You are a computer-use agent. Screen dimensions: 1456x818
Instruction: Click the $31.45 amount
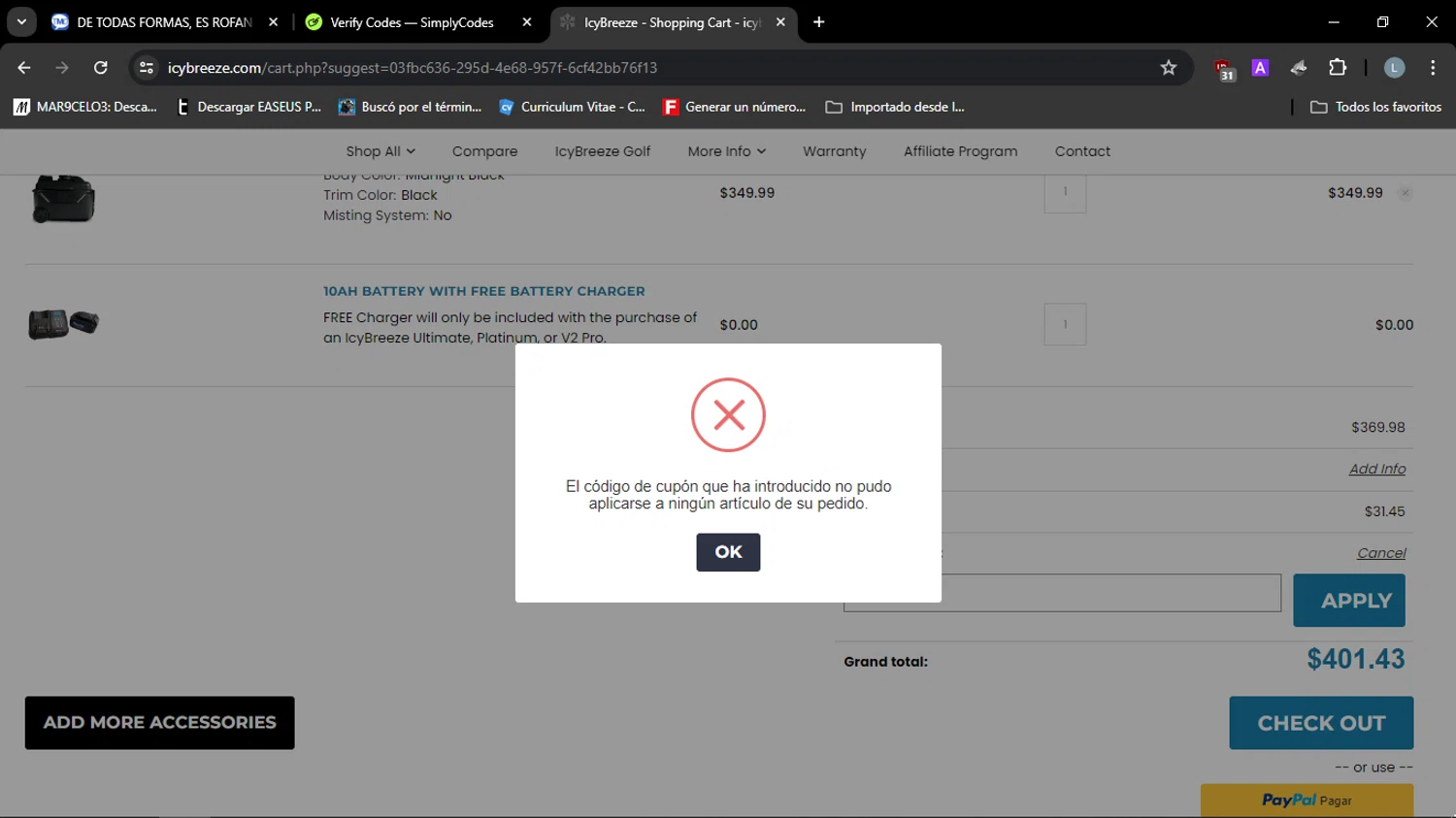pos(1384,511)
